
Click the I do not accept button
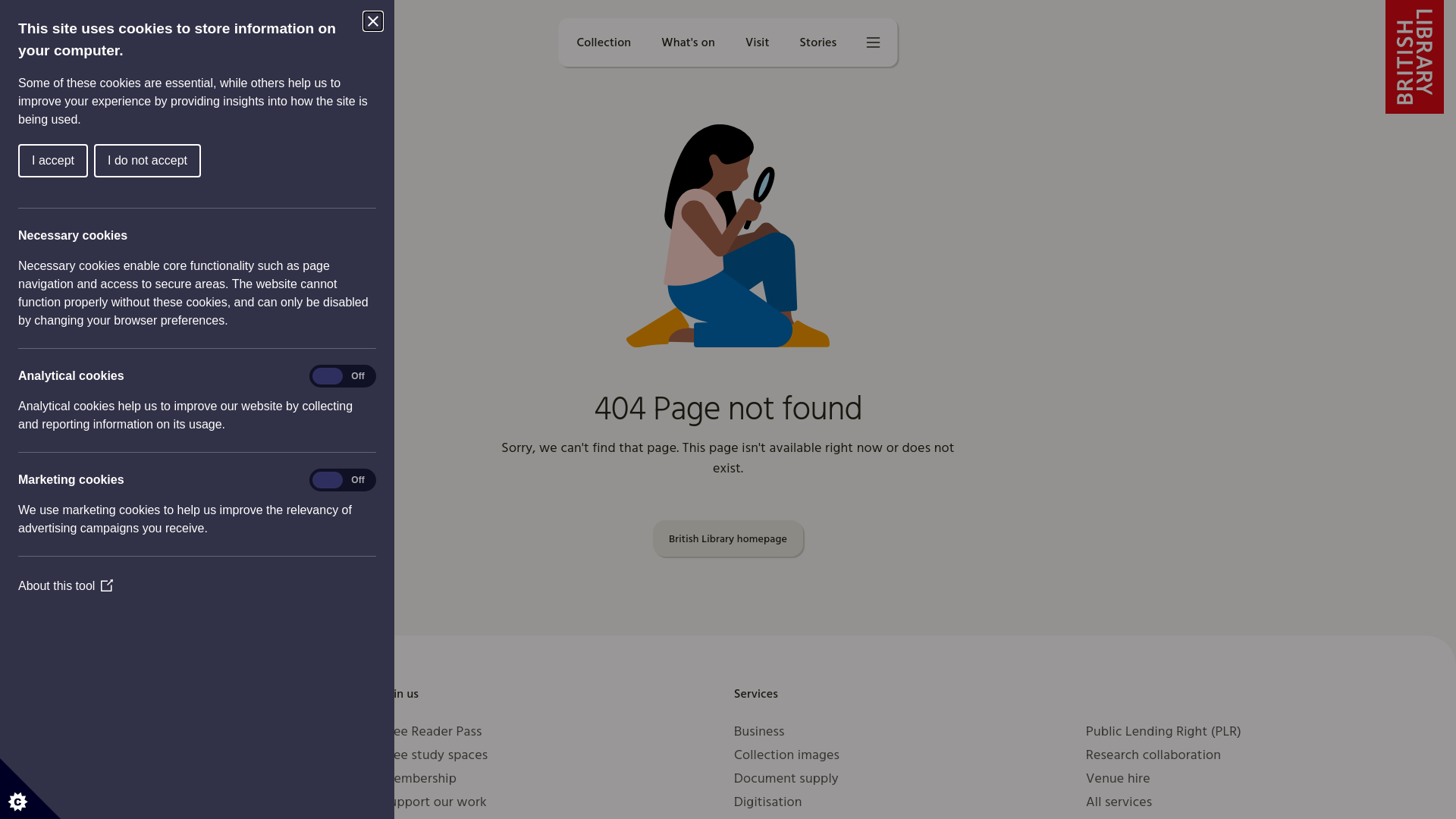click(x=147, y=161)
